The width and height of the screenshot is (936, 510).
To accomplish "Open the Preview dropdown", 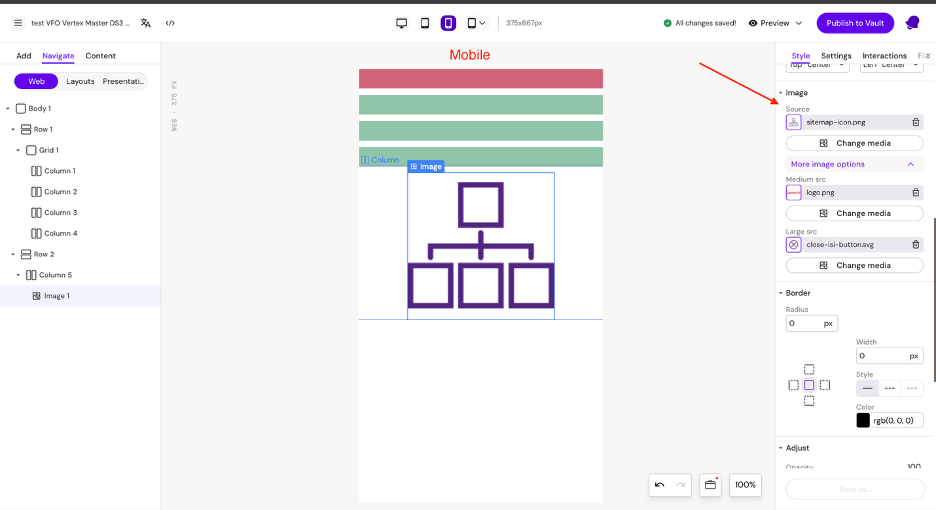I will (776, 23).
